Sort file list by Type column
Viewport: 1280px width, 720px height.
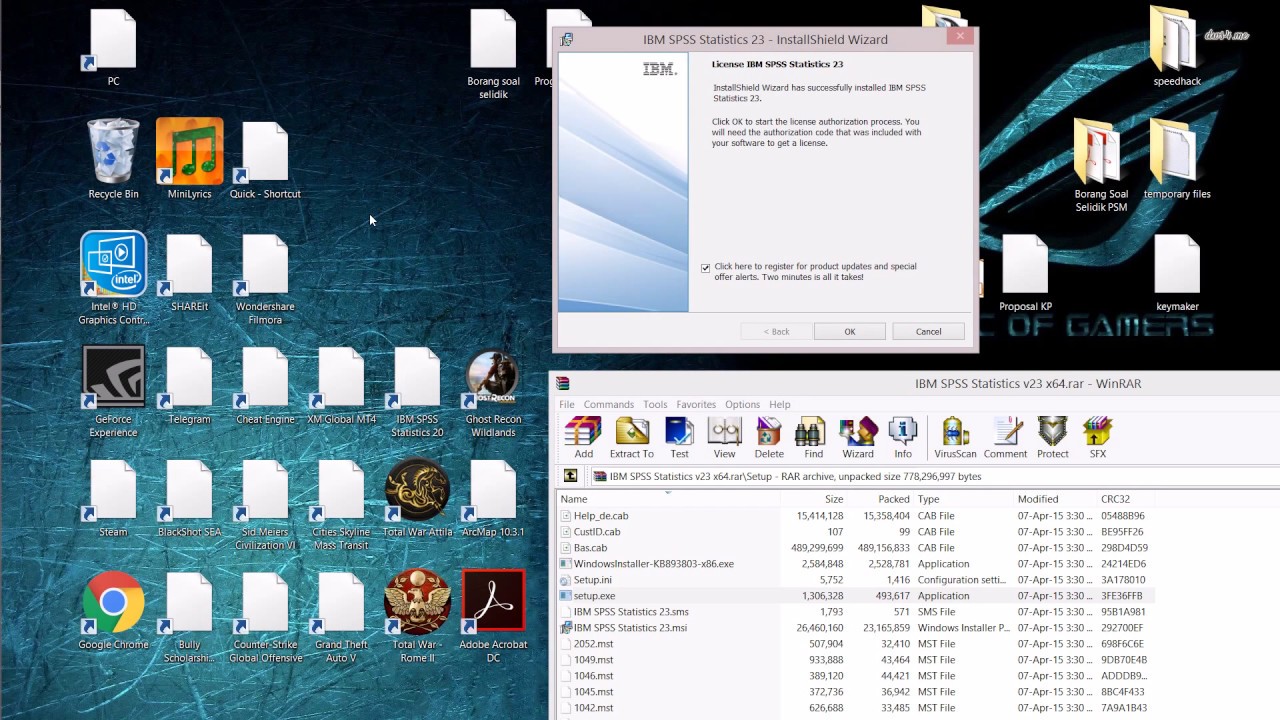963,499
